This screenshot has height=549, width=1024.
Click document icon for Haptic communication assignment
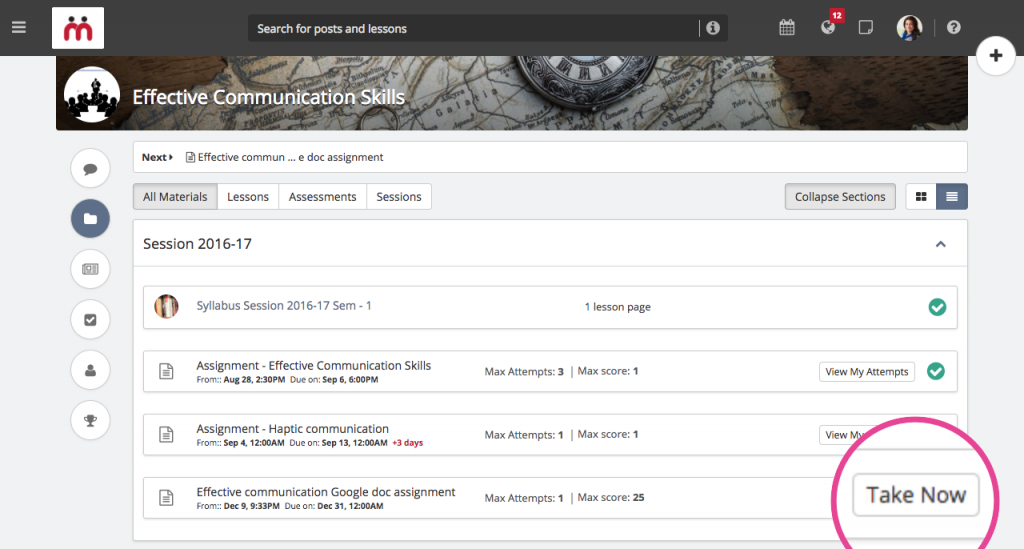tap(167, 434)
